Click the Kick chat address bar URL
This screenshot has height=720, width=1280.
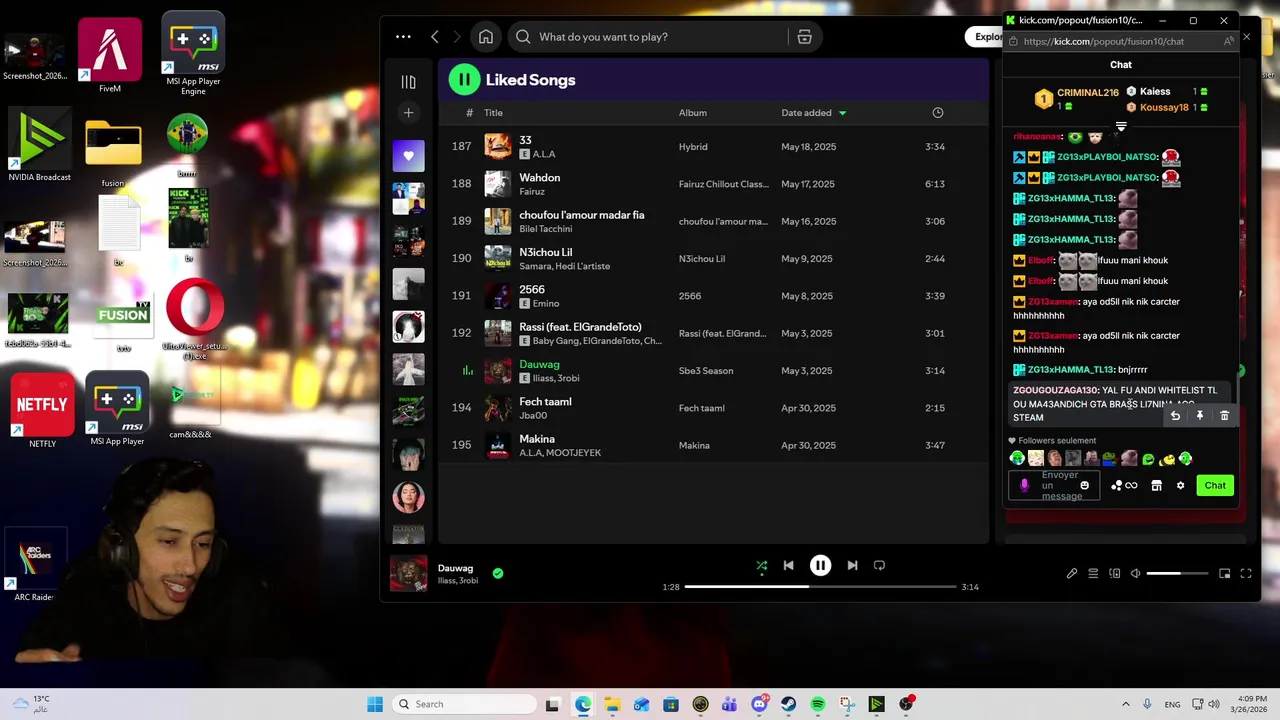click(1104, 41)
